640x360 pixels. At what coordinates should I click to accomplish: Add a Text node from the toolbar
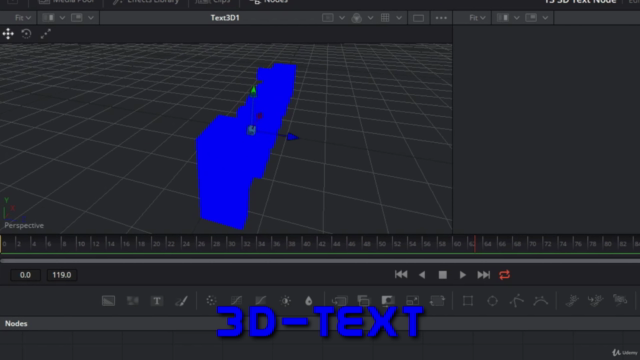[x=157, y=301]
